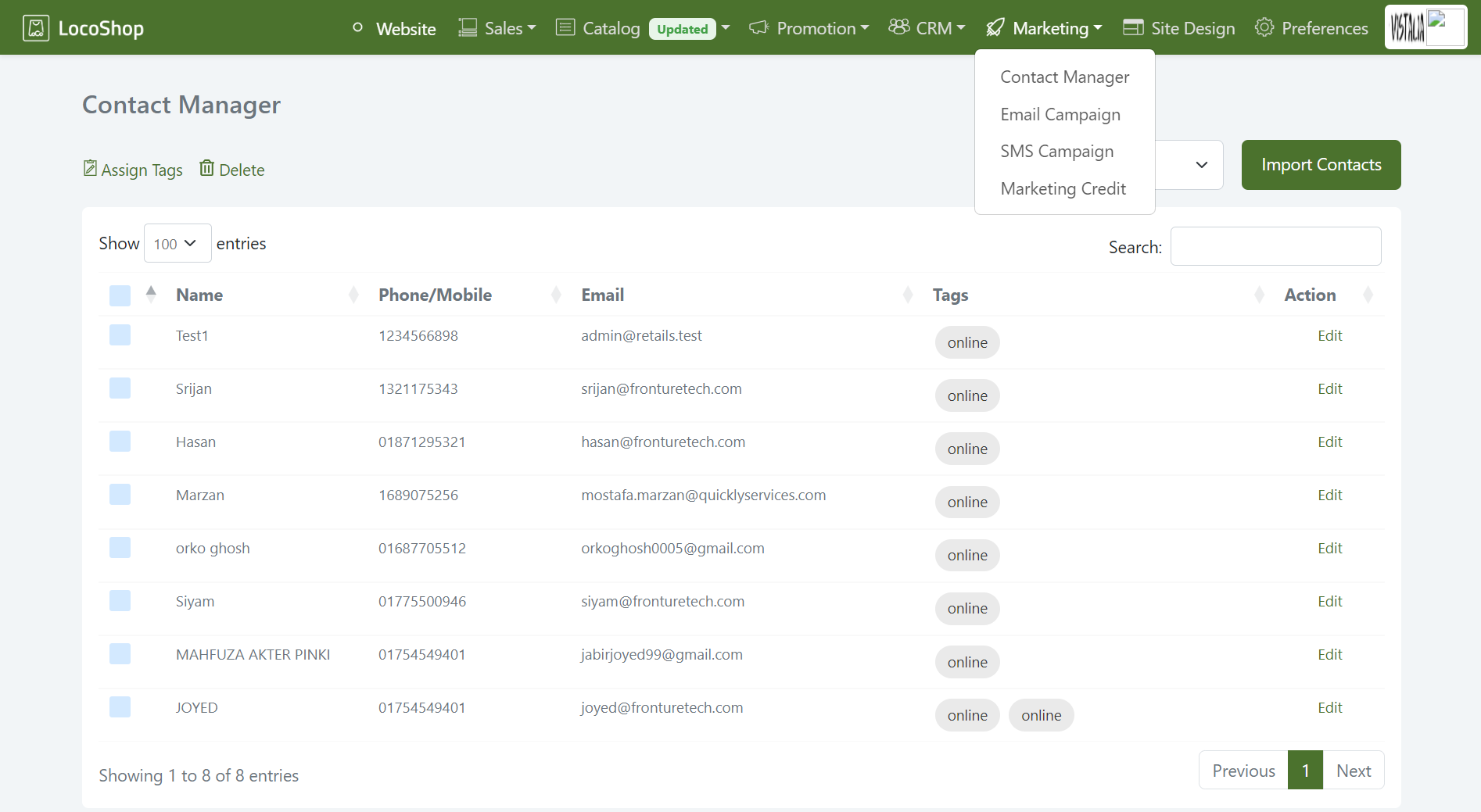Sort by the Phone/Mobile column

435,295
